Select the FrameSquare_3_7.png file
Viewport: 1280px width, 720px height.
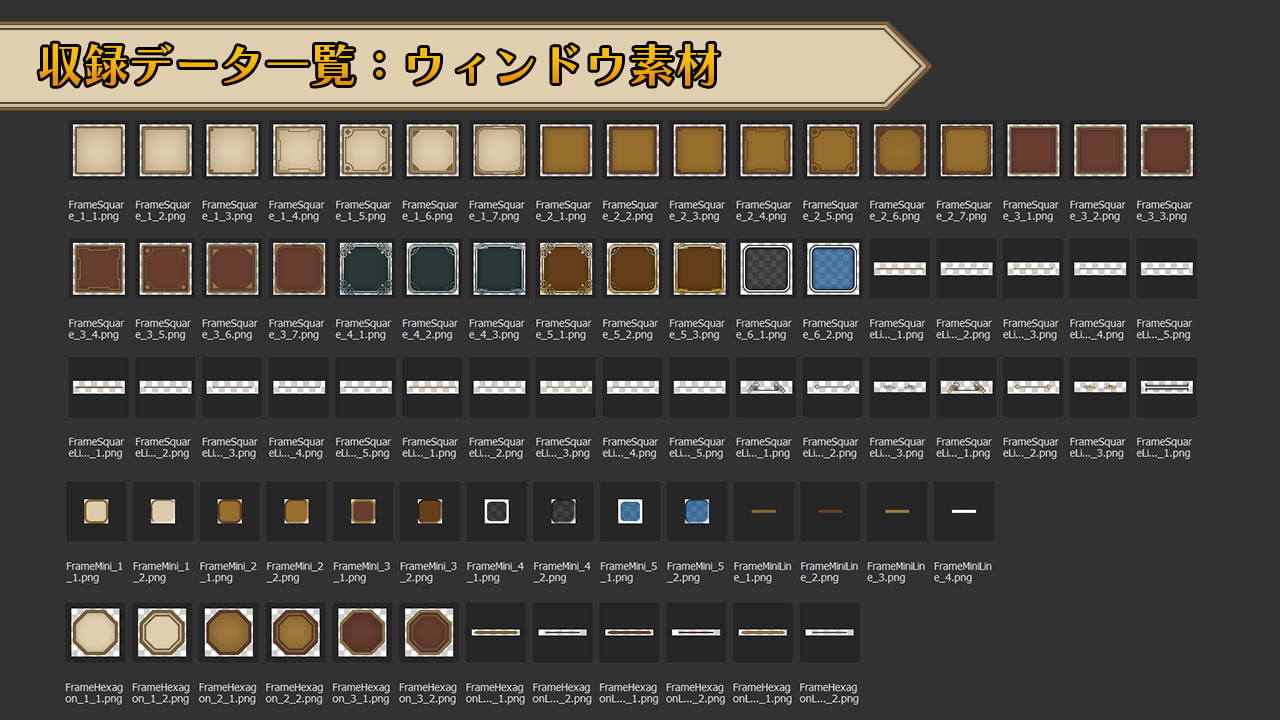tap(298, 269)
